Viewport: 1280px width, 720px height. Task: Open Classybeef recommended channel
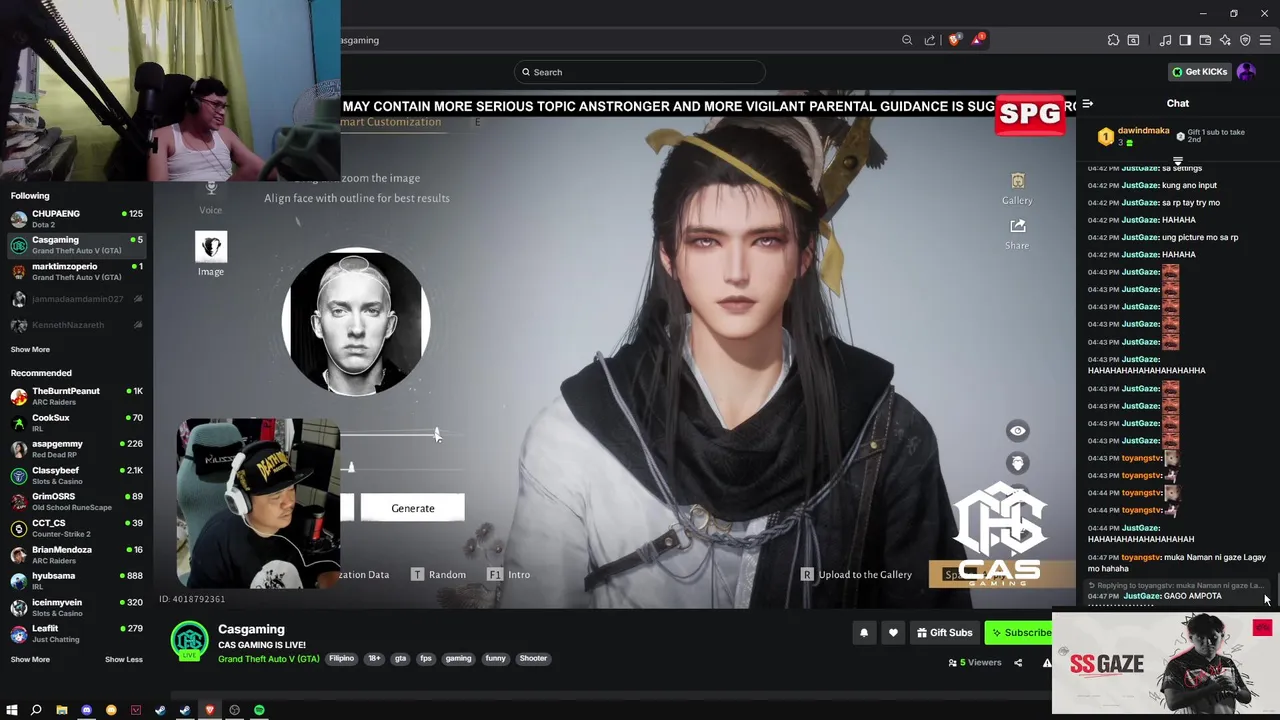(x=77, y=475)
